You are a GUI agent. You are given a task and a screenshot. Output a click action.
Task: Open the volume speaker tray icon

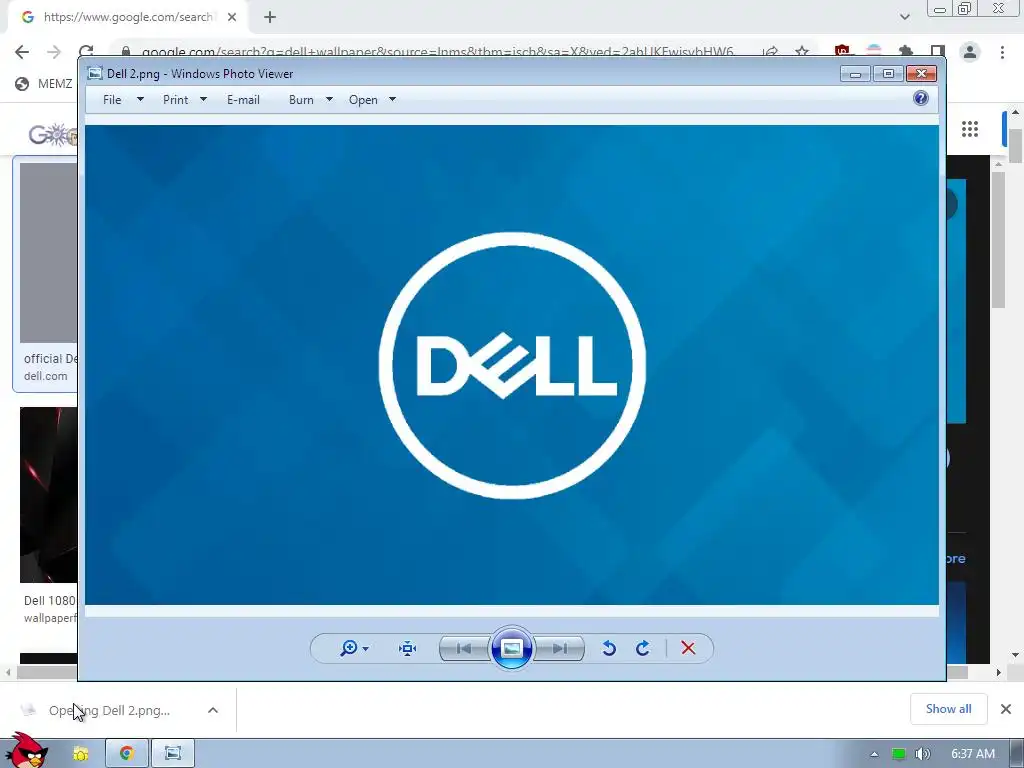click(x=922, y=754)
